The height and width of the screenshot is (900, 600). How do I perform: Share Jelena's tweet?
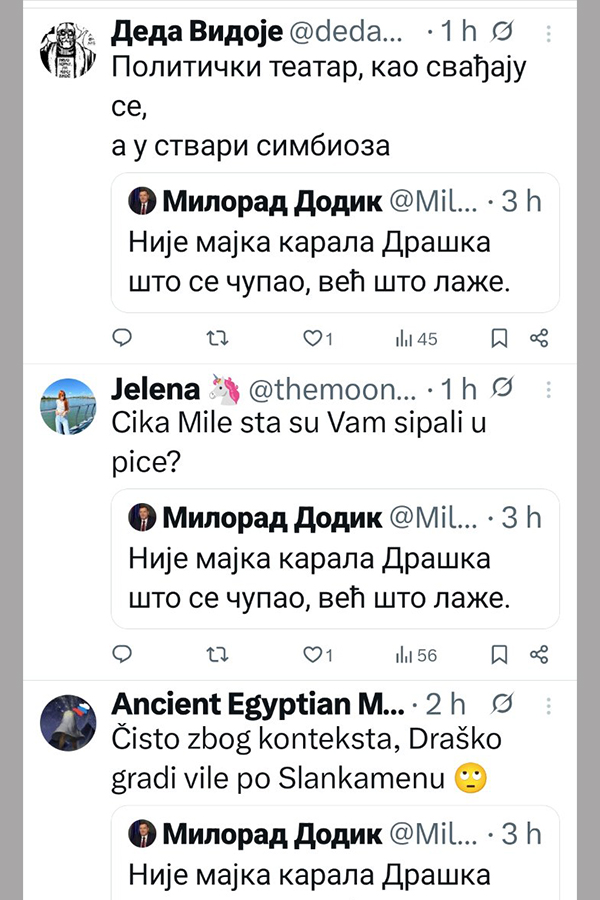[539, 655]
